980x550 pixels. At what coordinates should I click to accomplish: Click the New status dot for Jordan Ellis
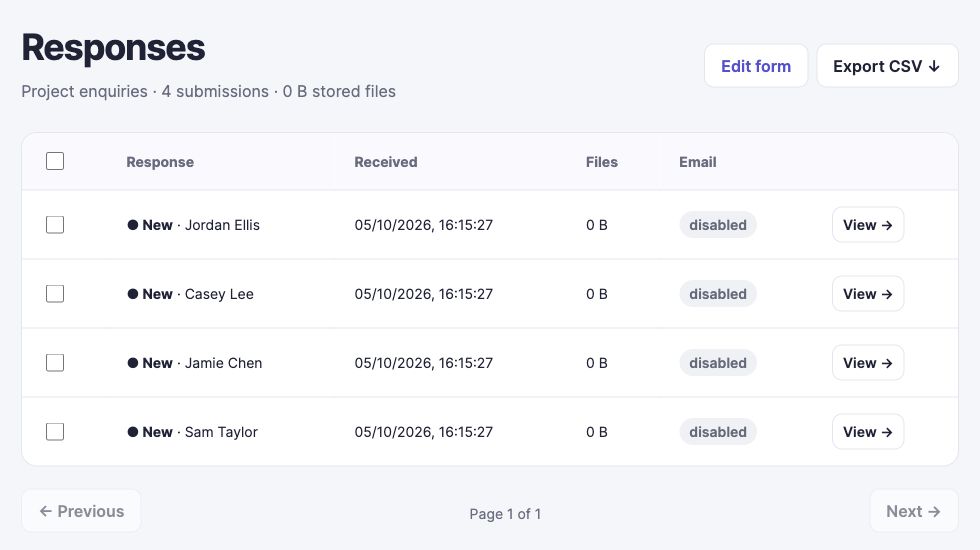132,225
